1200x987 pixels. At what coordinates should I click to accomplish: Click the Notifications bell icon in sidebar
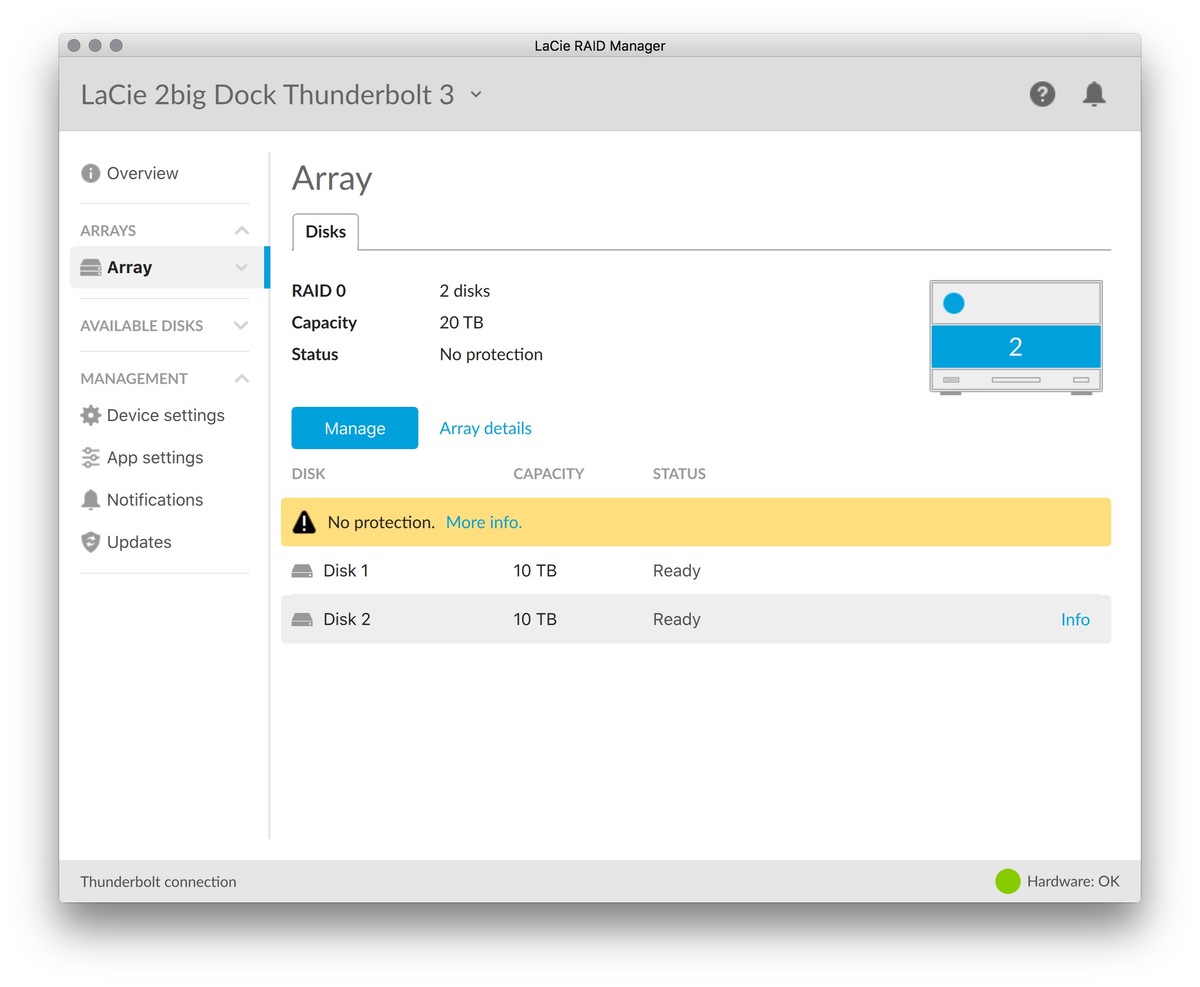[x=91, y=500]
